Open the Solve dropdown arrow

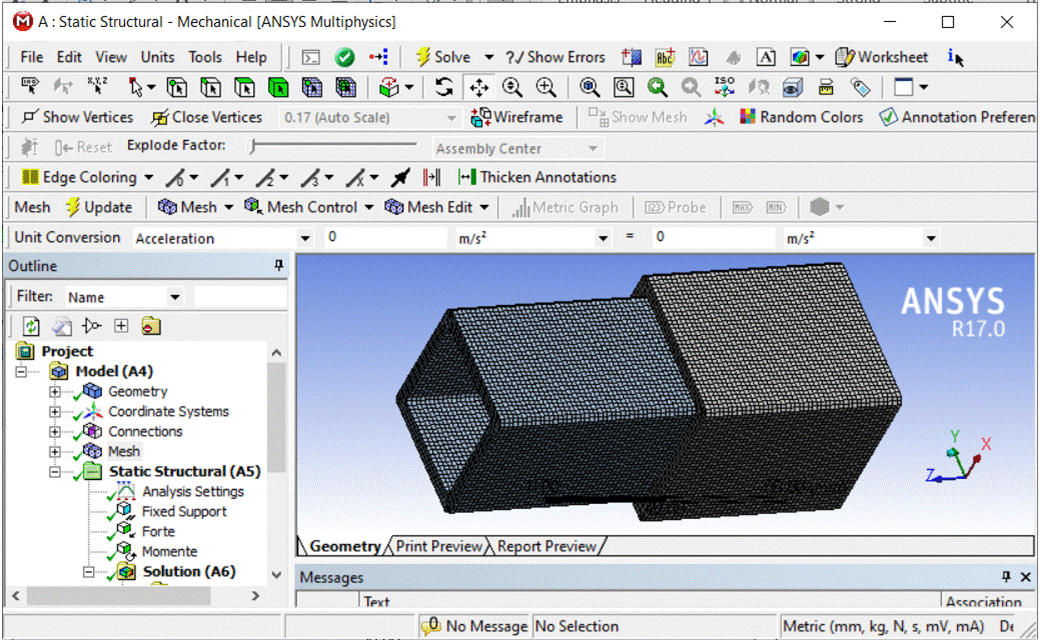coord(489,58)
